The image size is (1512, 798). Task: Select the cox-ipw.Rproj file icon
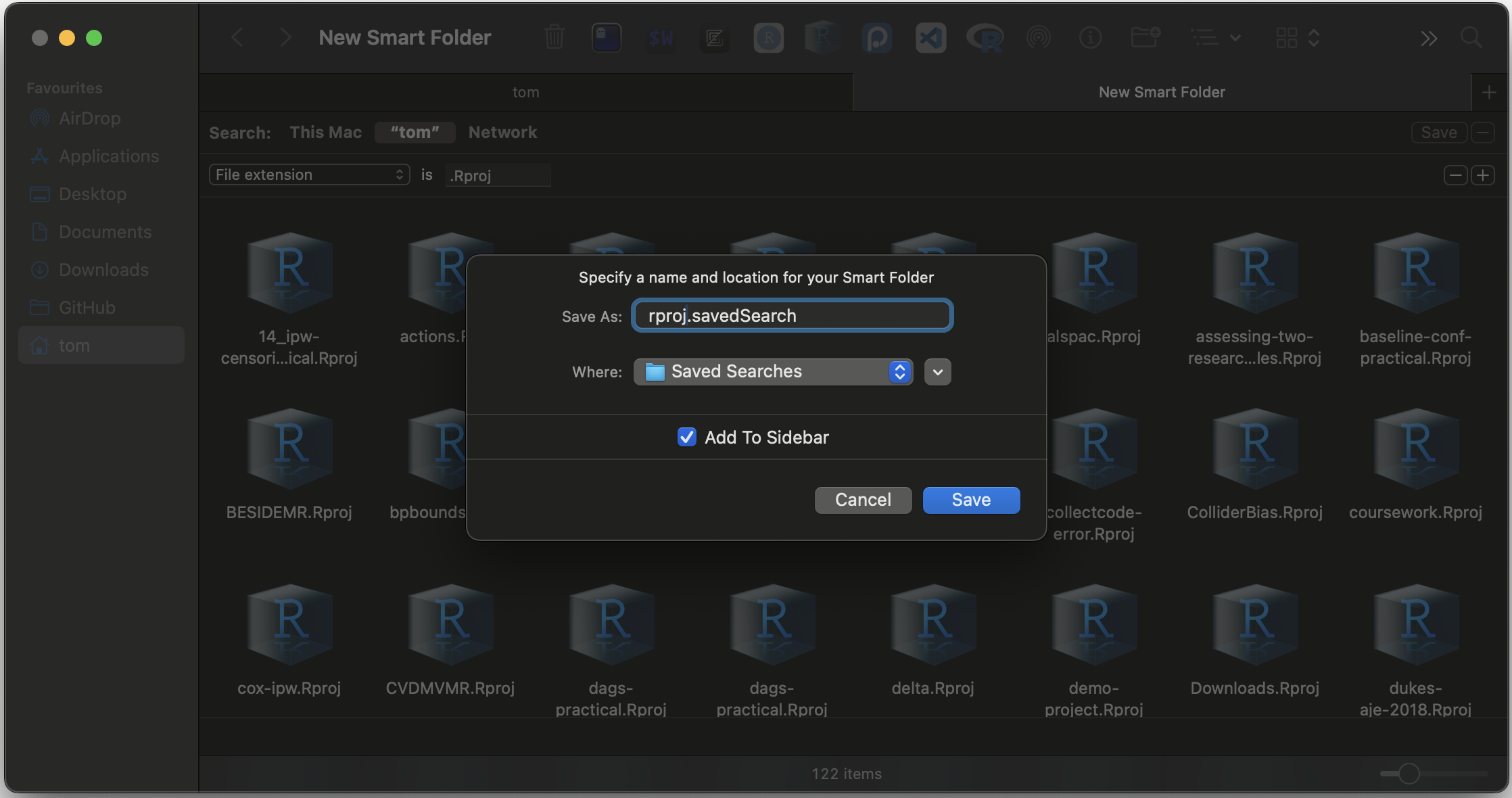pos(289,625)
